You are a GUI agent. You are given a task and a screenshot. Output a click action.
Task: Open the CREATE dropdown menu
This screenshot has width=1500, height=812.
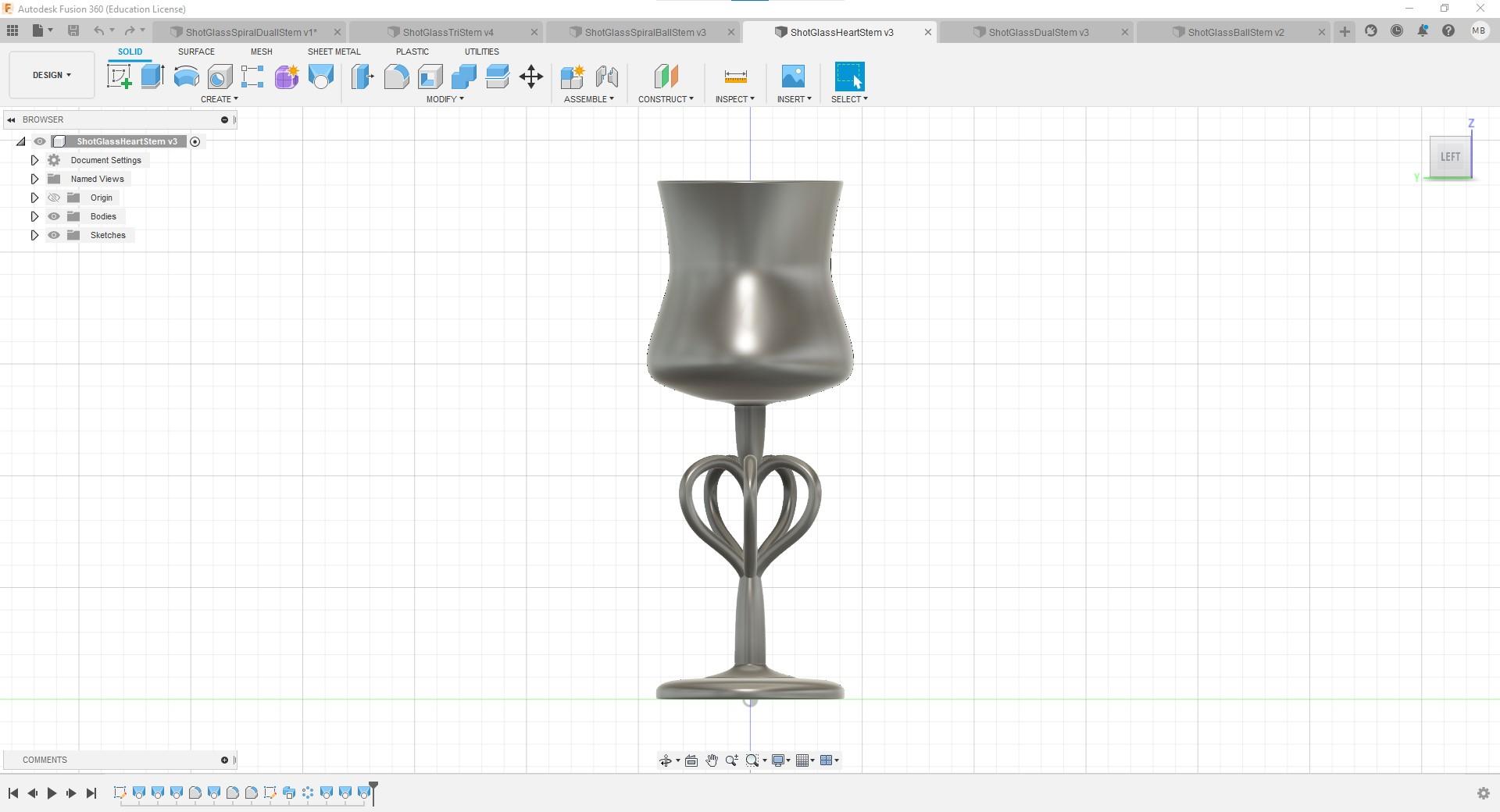pos(220,99)
